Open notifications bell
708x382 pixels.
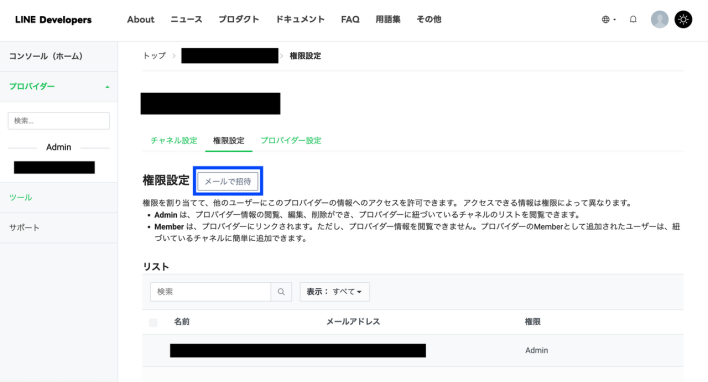tap(633, 19)
